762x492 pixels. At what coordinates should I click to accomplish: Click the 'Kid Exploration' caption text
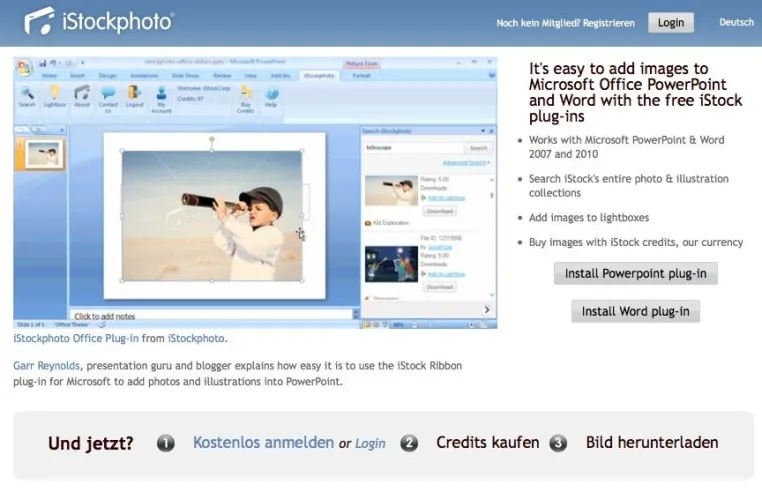tap(391, 223)
